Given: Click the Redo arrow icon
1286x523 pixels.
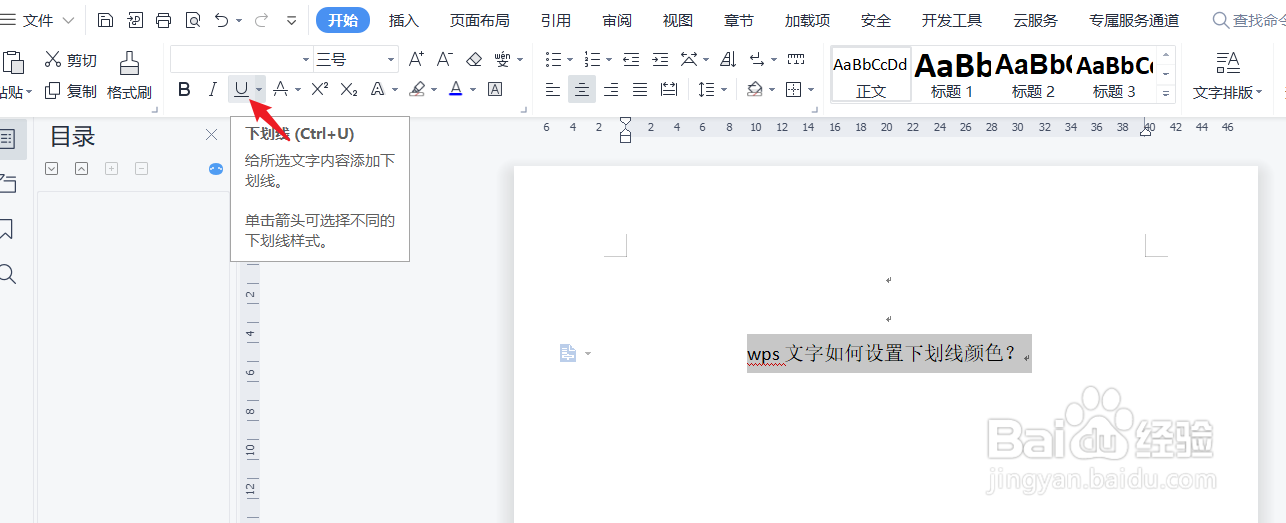Looking at the screenshot, I should [x=262, y=20].
